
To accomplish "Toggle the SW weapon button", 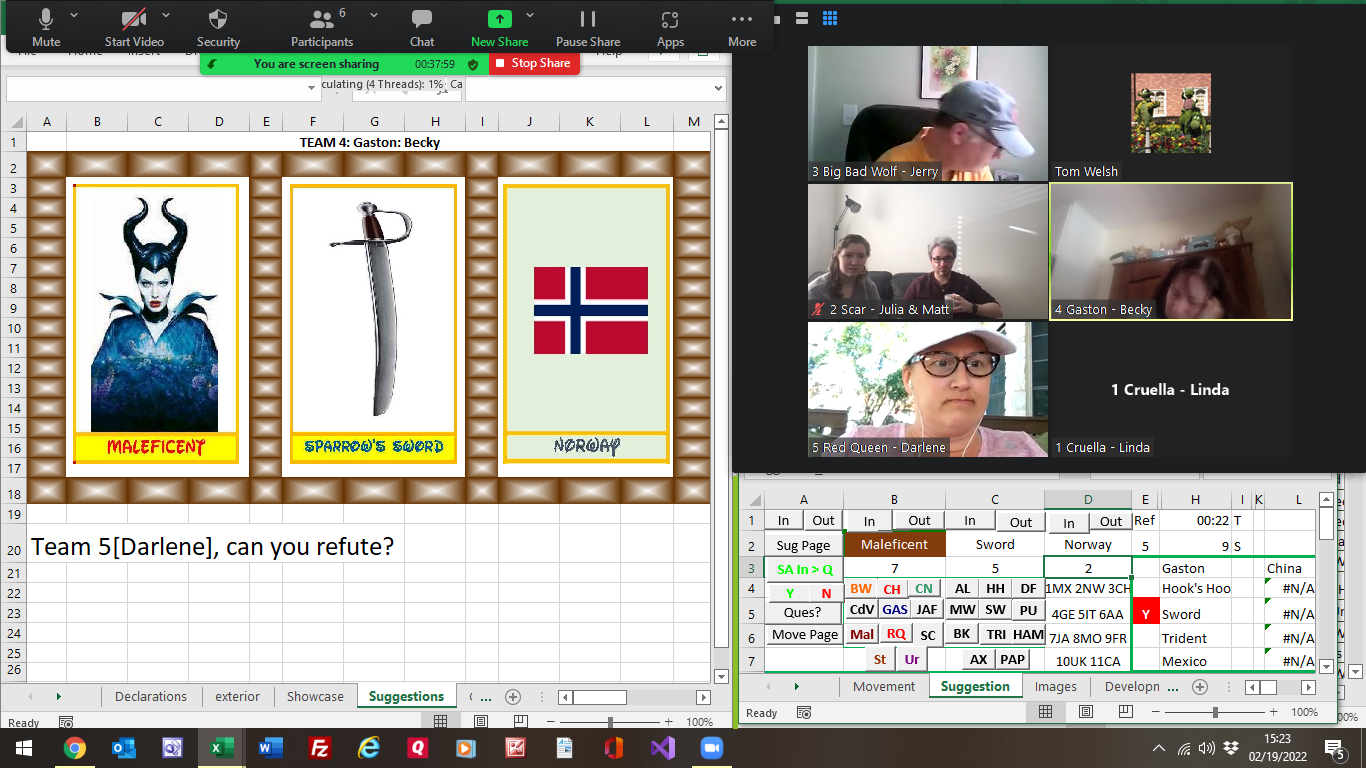I will 995,609.
